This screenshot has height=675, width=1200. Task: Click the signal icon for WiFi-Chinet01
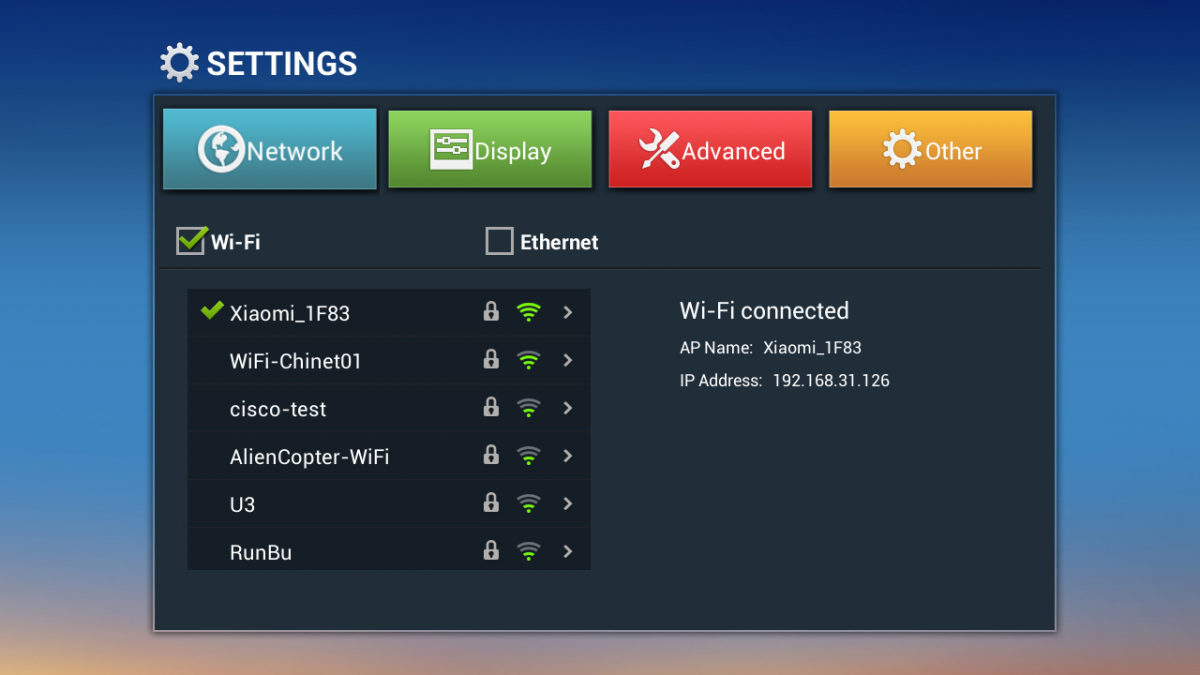point(529,360)
